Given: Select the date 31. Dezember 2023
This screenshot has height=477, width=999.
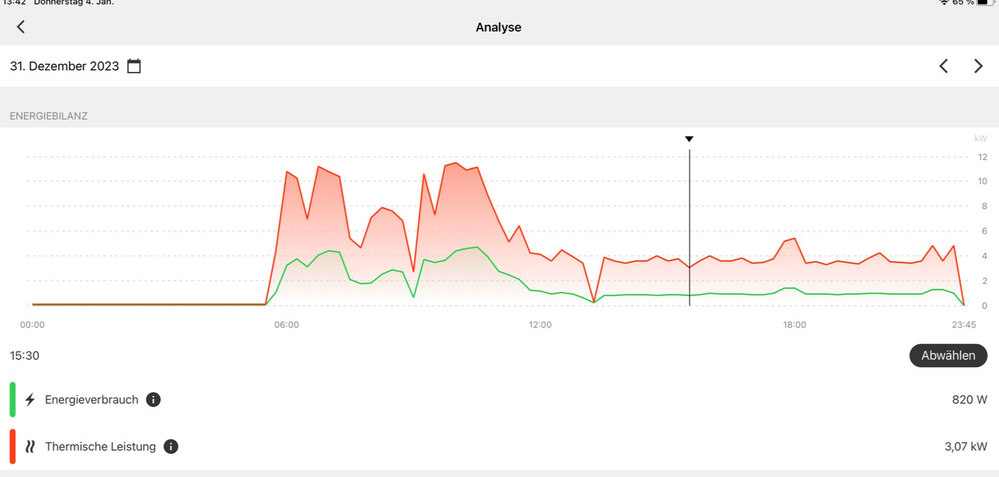Looking at the screenshot, I should tap(64, 66).
